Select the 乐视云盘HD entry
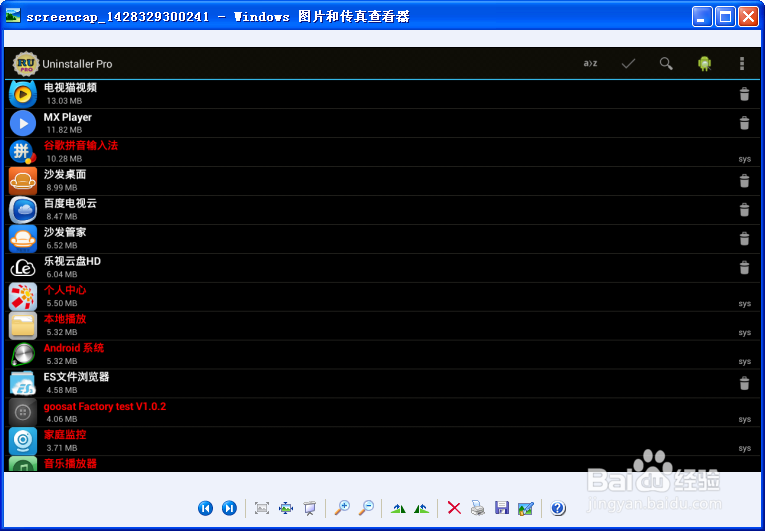This screenshot has width=765, height=531. (382, 268)
